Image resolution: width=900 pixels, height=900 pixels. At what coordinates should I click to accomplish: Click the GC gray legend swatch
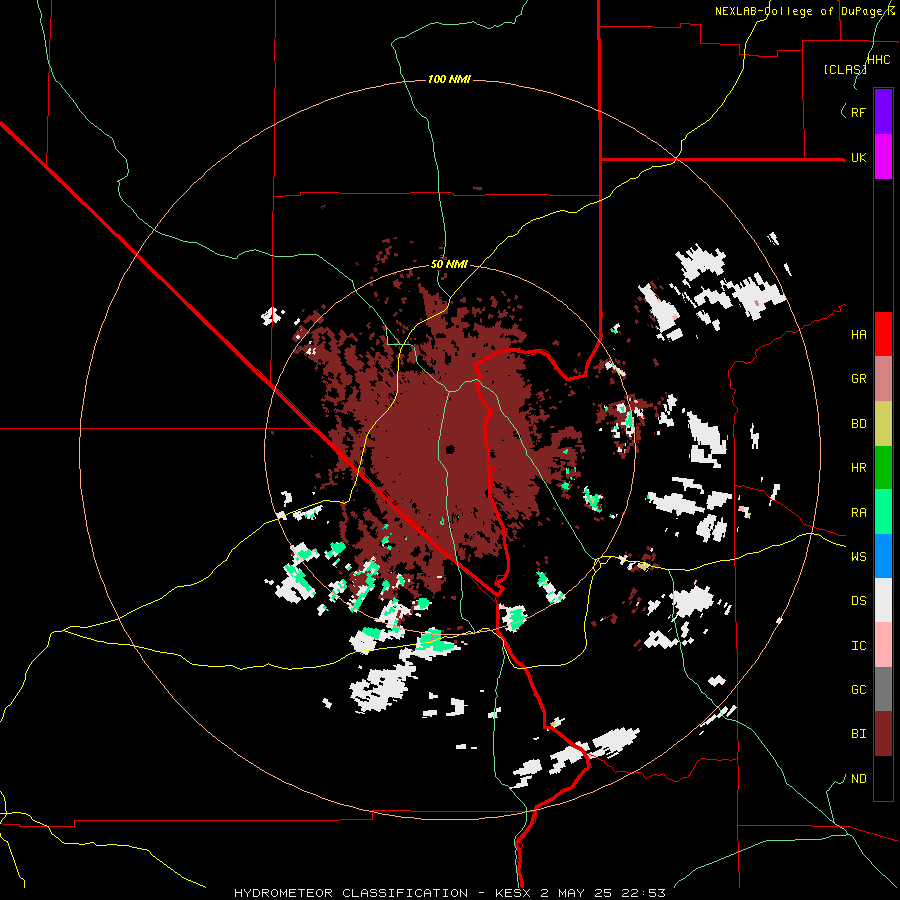883,689
